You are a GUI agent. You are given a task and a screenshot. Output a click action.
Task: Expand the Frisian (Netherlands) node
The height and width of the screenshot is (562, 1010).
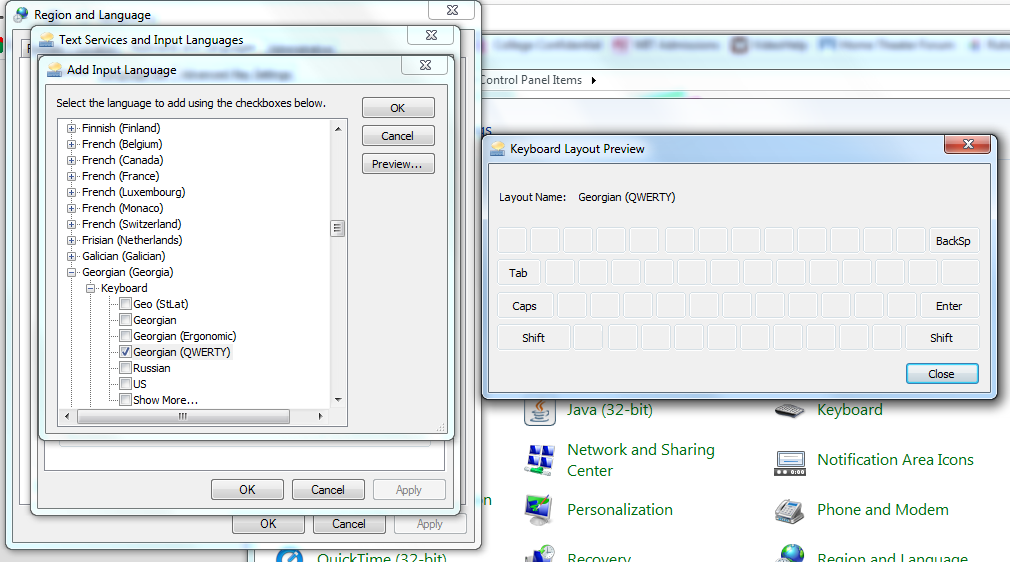(71, 240)
